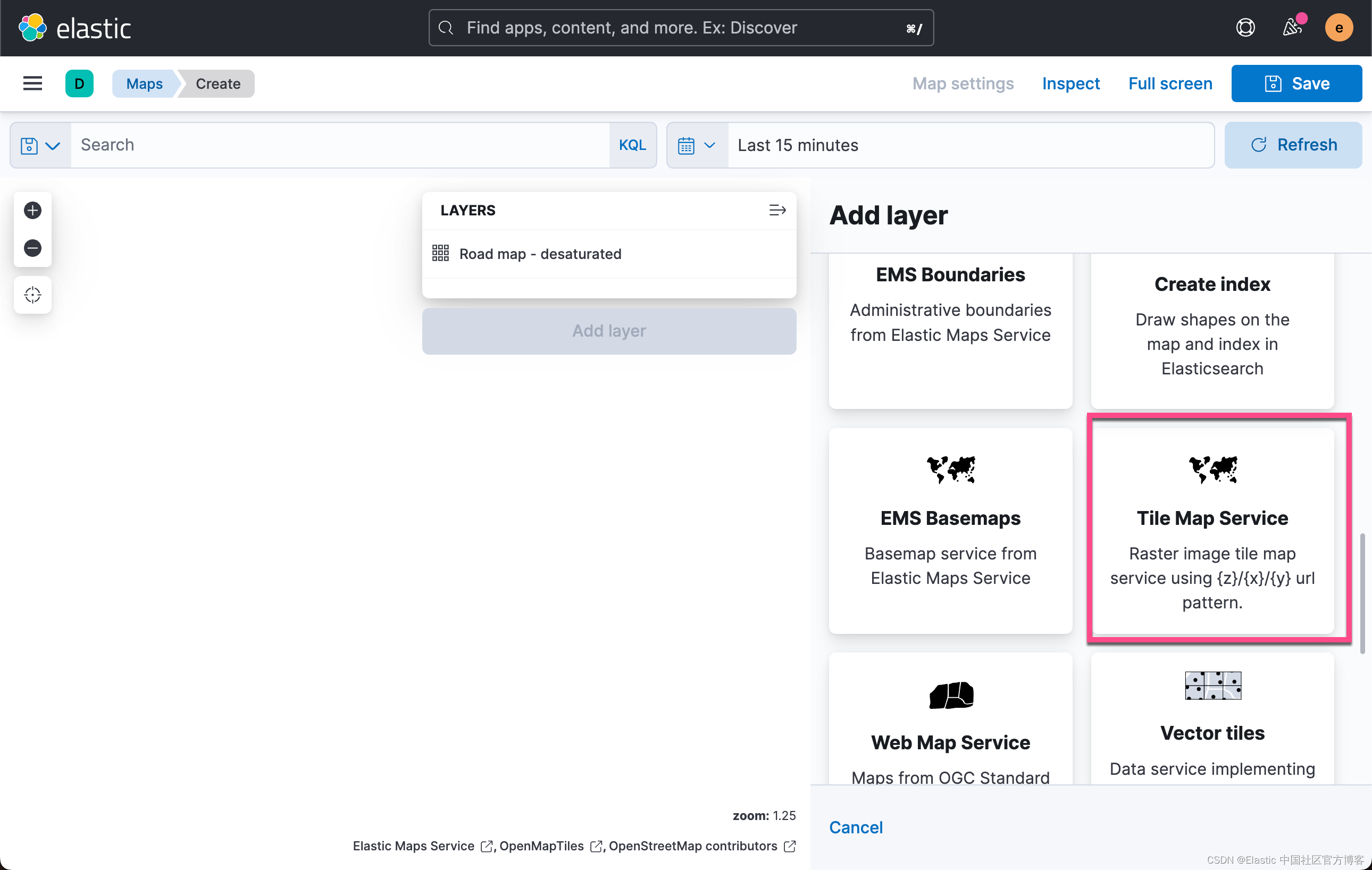Open the hamburger navigation menu

coord(32,83)
